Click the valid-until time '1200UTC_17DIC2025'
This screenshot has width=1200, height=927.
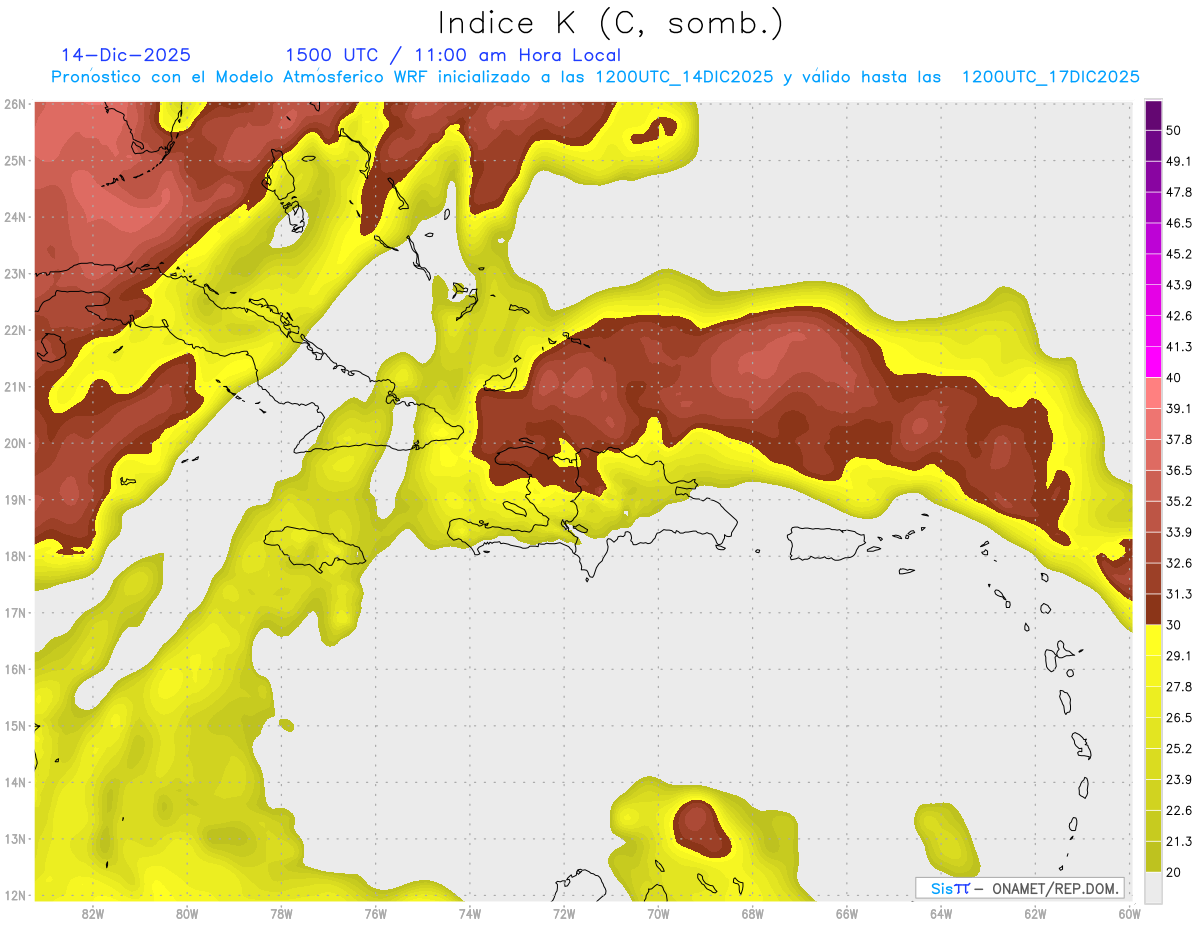click(1051, 77)
